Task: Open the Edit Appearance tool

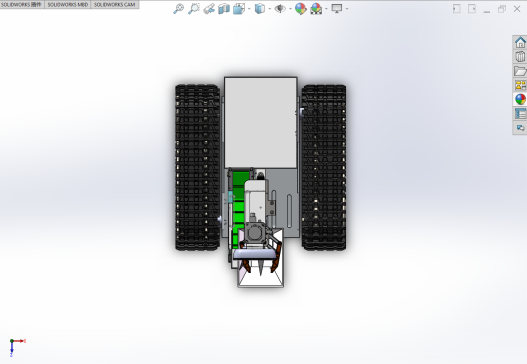Action: coord(300,9)
